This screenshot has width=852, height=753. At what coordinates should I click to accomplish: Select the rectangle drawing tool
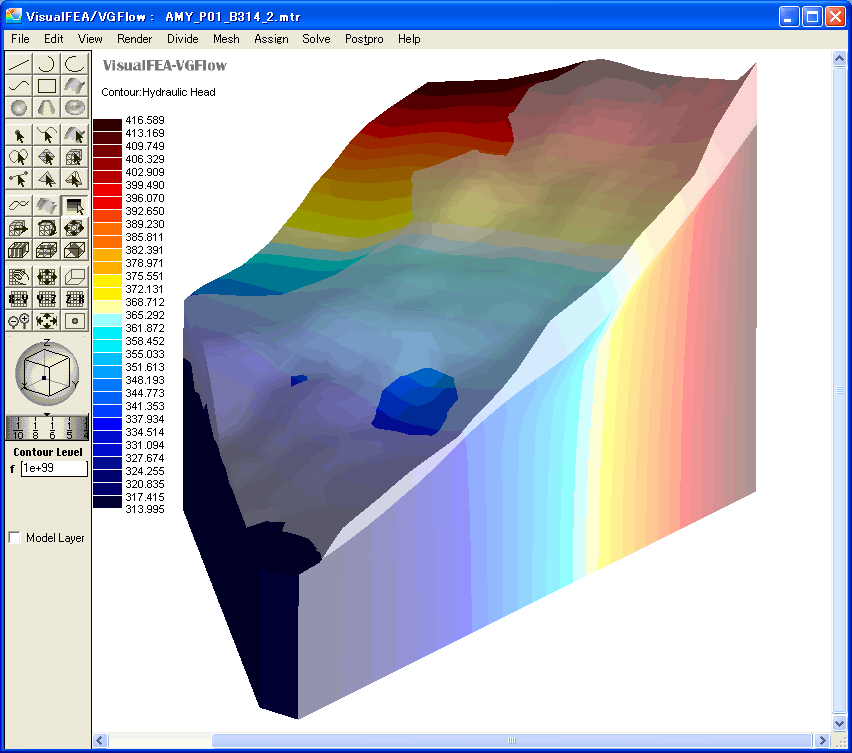[x=47, y=85]
